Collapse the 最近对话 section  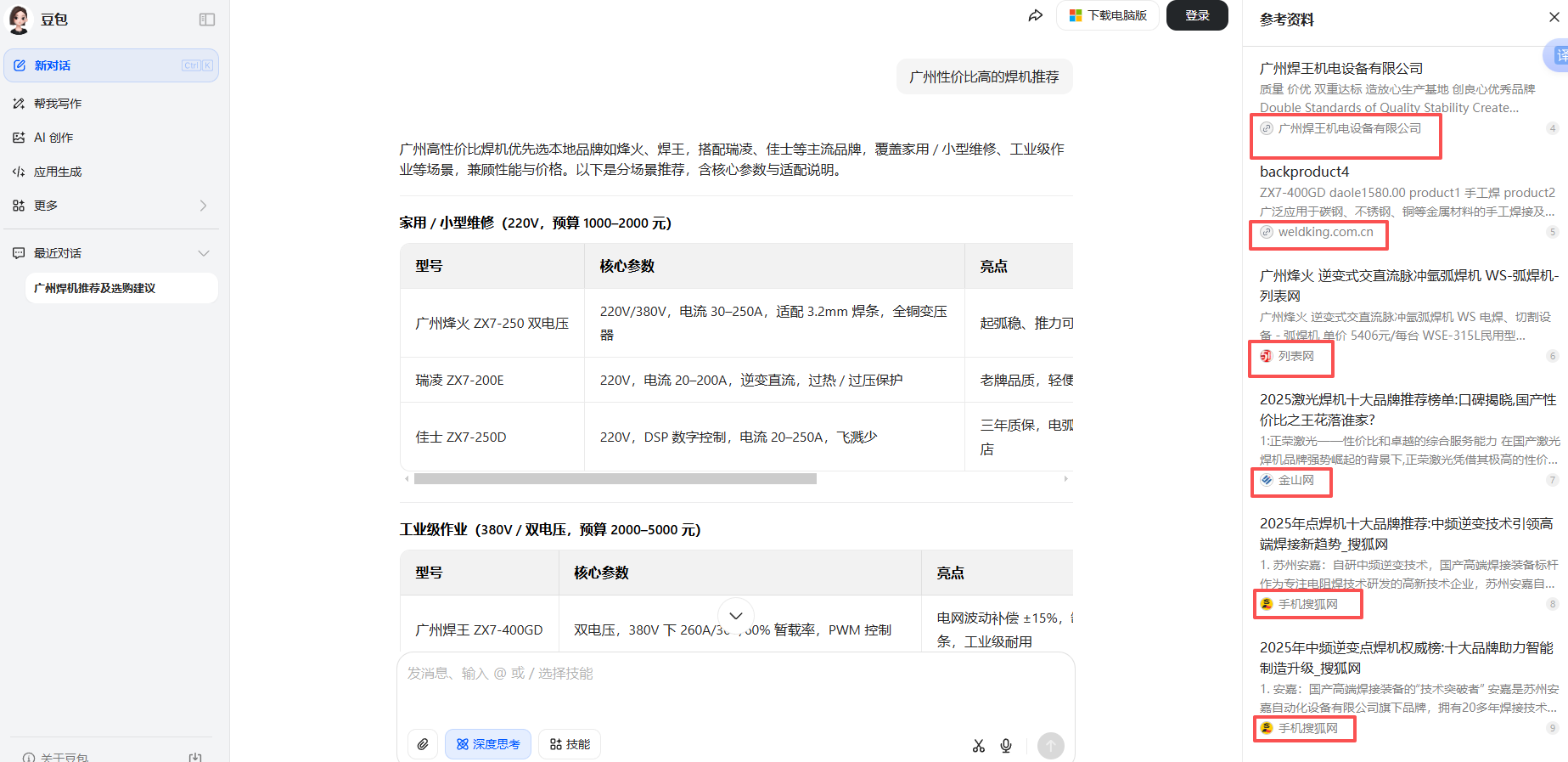click(203, 253)
